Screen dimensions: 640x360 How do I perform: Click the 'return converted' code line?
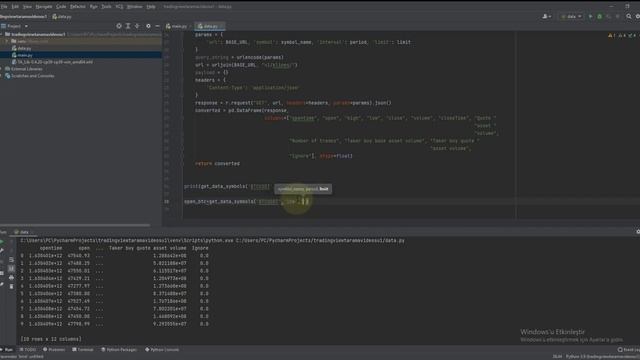pyautogui.click(x=217, y=164)
